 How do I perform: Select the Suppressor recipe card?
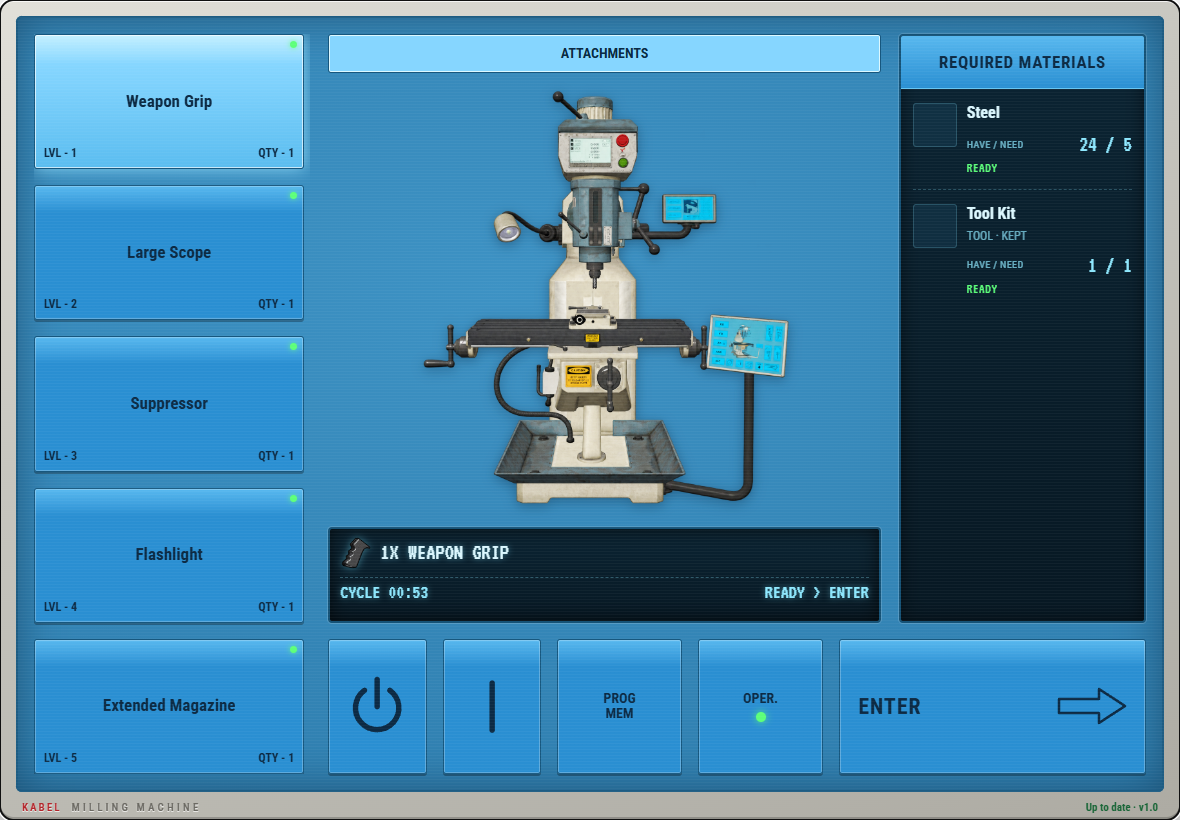169,404
